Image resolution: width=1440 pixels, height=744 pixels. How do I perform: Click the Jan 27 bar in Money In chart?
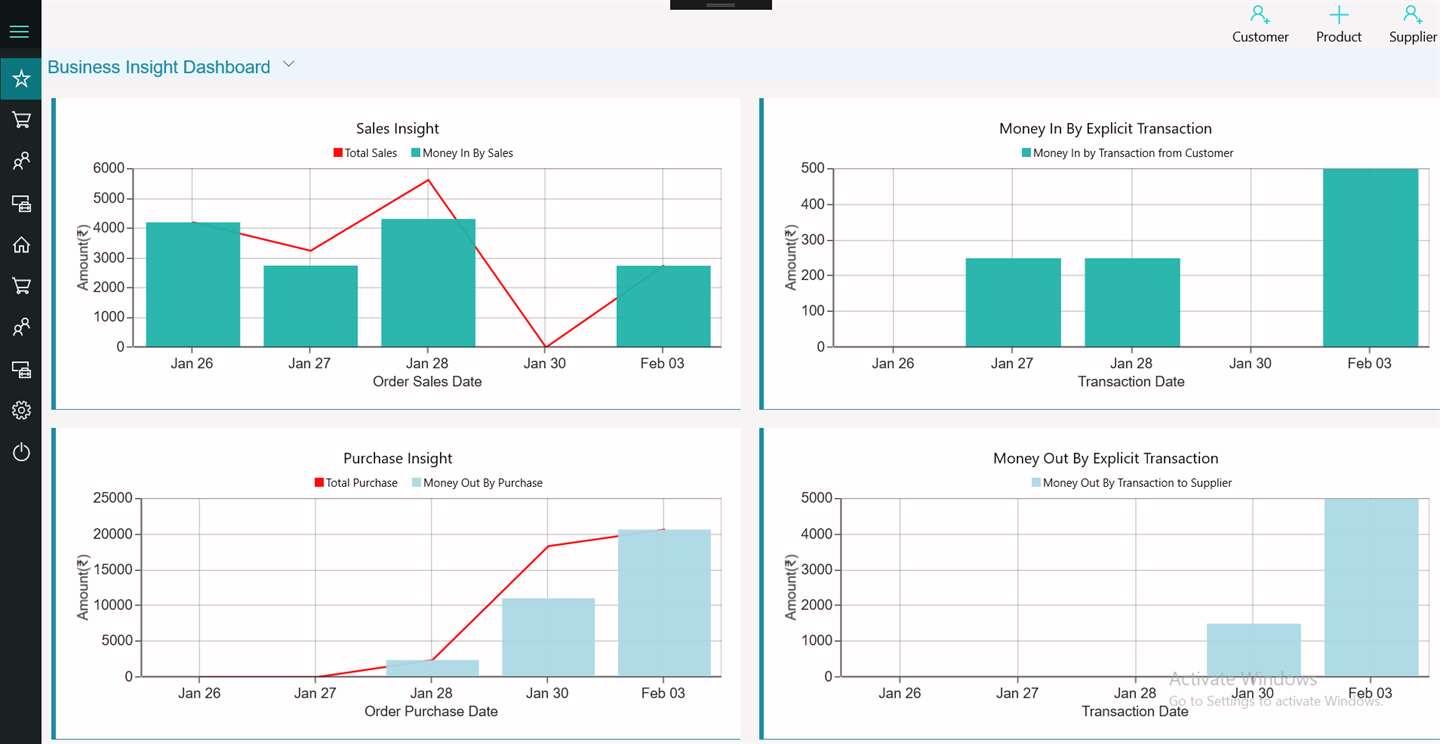click(1013, 303)
